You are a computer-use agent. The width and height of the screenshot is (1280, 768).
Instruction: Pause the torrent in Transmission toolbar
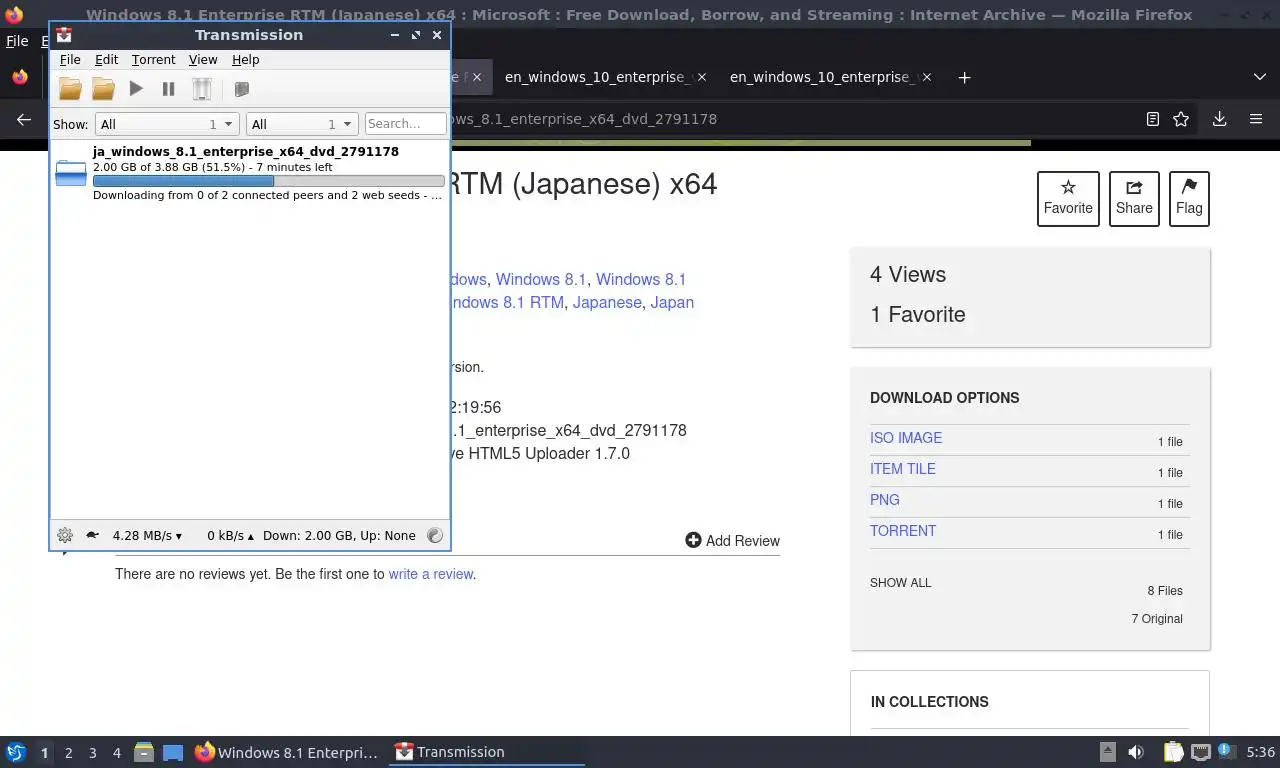tap(168, 89)
